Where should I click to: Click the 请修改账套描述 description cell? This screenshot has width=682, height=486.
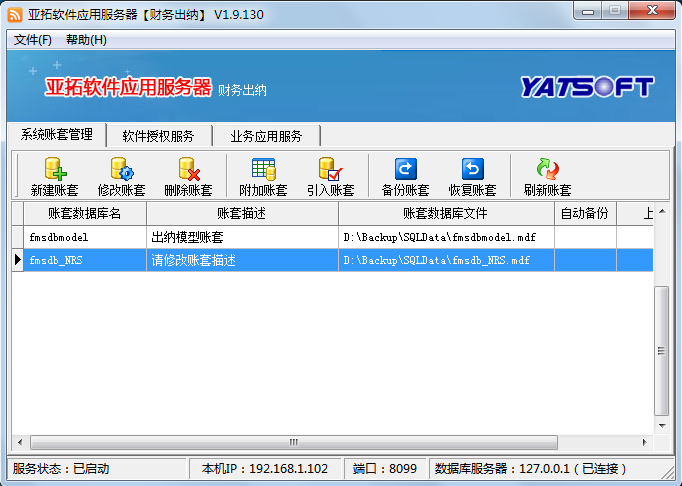click(x=242, y=260)
